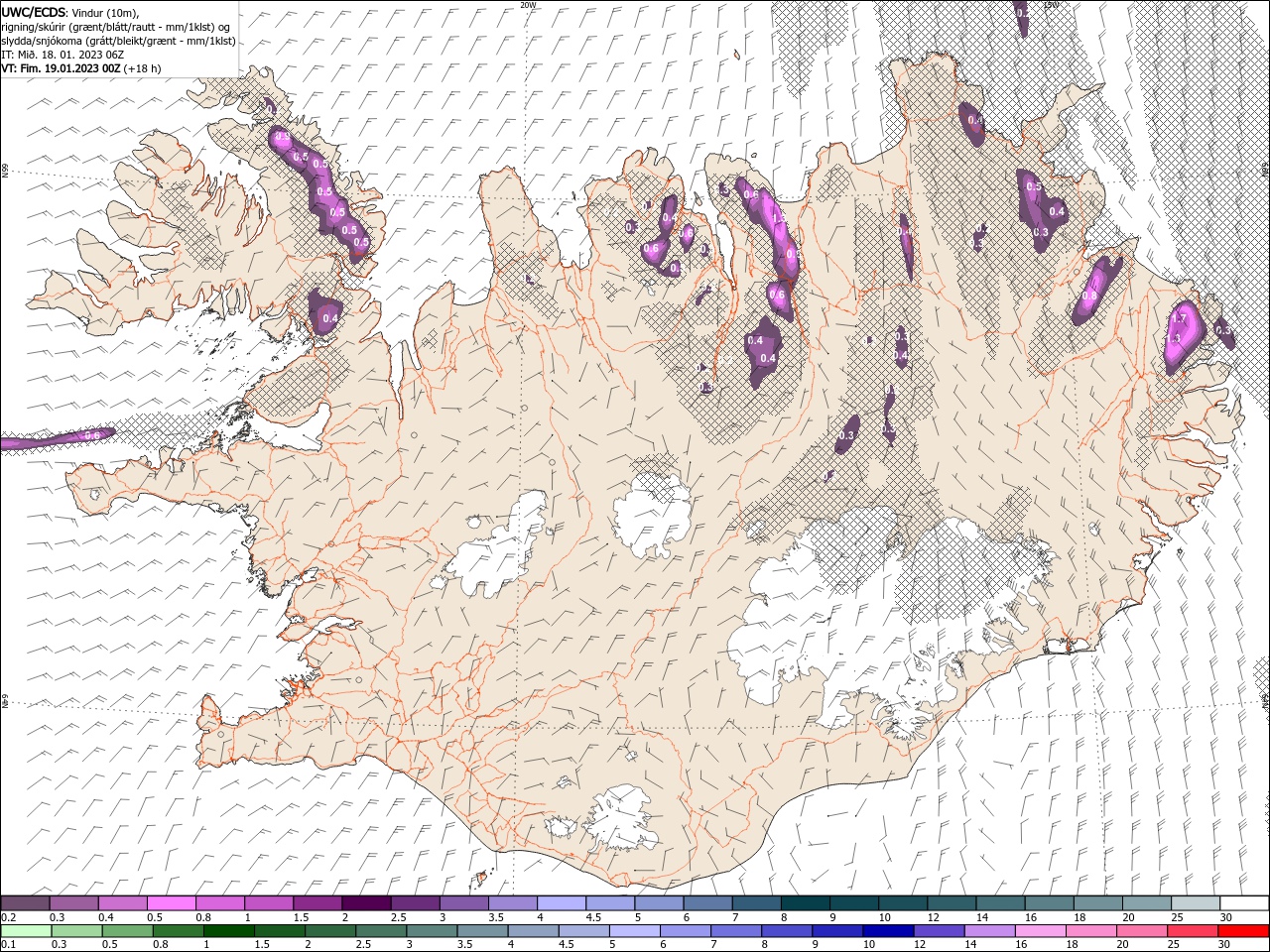Click the bold 'UWC/ECDS' title text
Screen dimensions: 1270x952
pos(34,12)
